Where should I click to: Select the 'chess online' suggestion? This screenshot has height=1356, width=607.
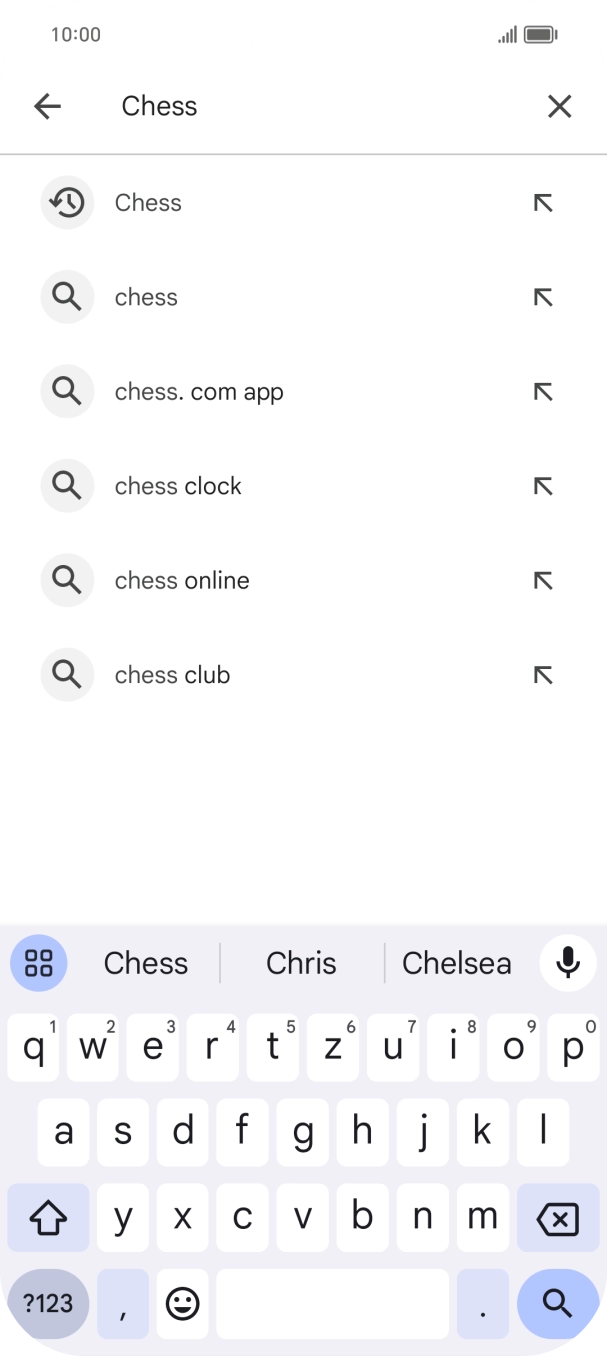[x=182, y=581]
